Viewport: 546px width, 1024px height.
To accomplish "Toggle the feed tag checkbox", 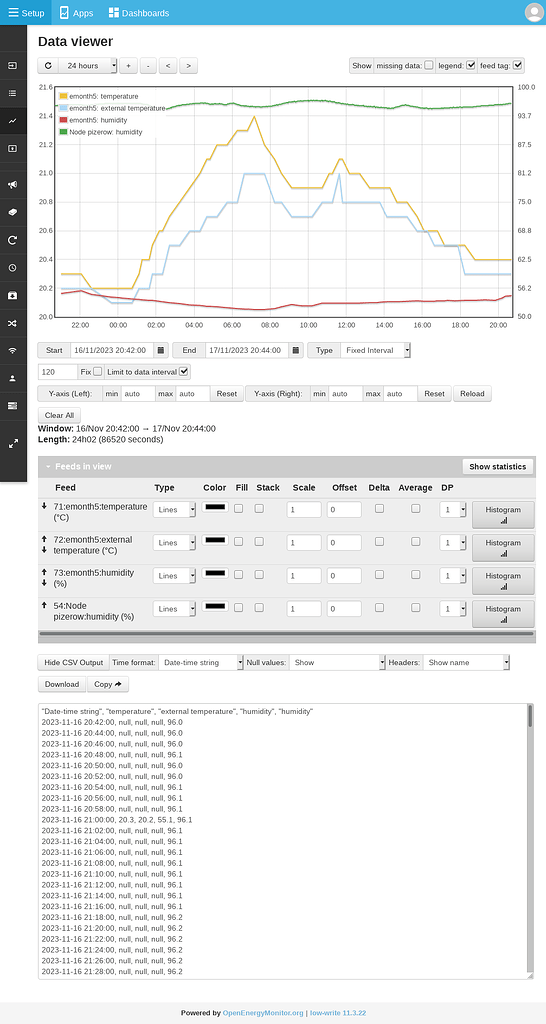I will [x=518, y=65].
